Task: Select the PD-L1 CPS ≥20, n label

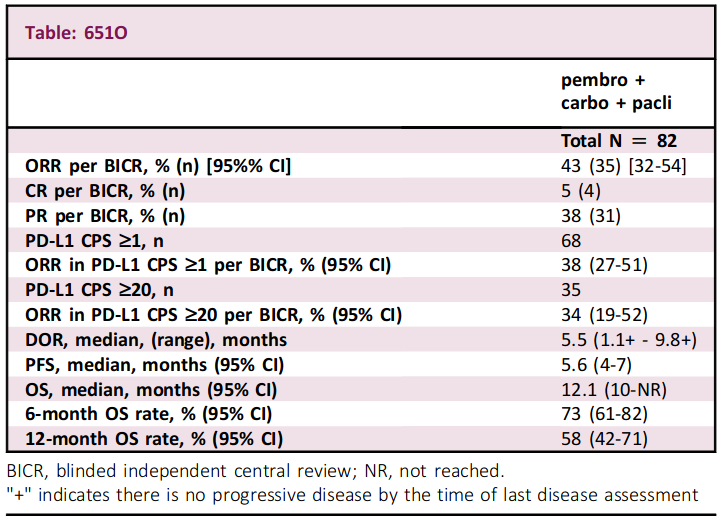Action: [100, 290]
